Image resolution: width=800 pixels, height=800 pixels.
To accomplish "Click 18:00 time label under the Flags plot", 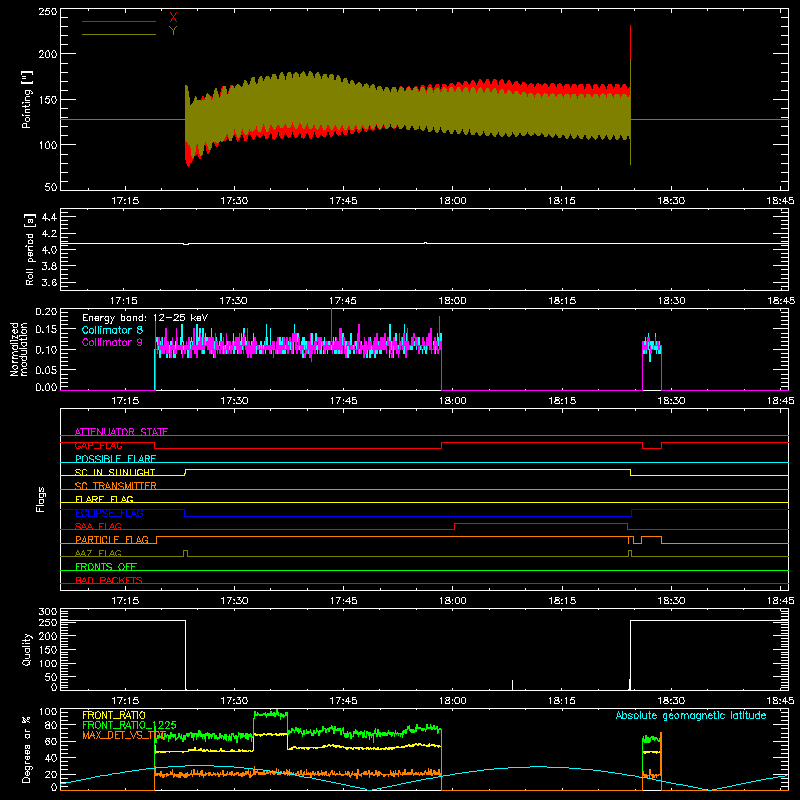I will (x=453, y=601).
